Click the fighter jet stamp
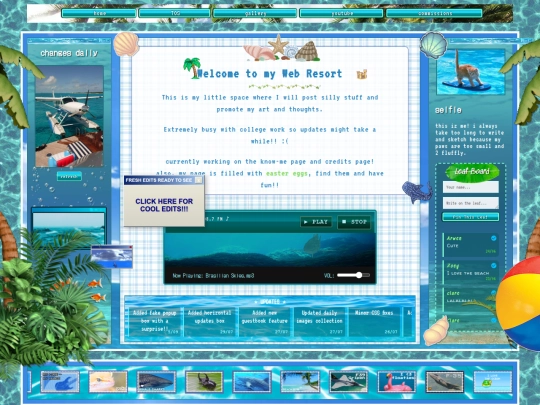 [x=349, y=382]
